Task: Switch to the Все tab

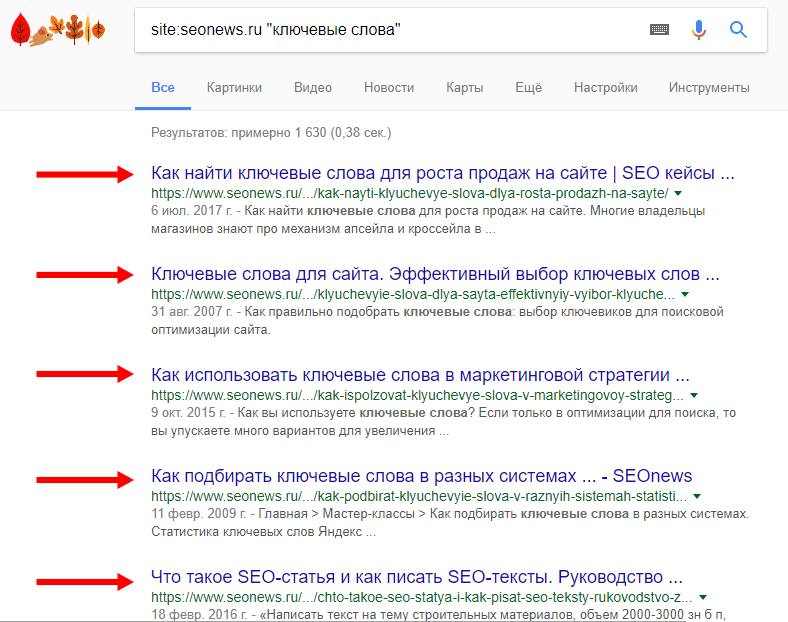Action: point(163,87)
